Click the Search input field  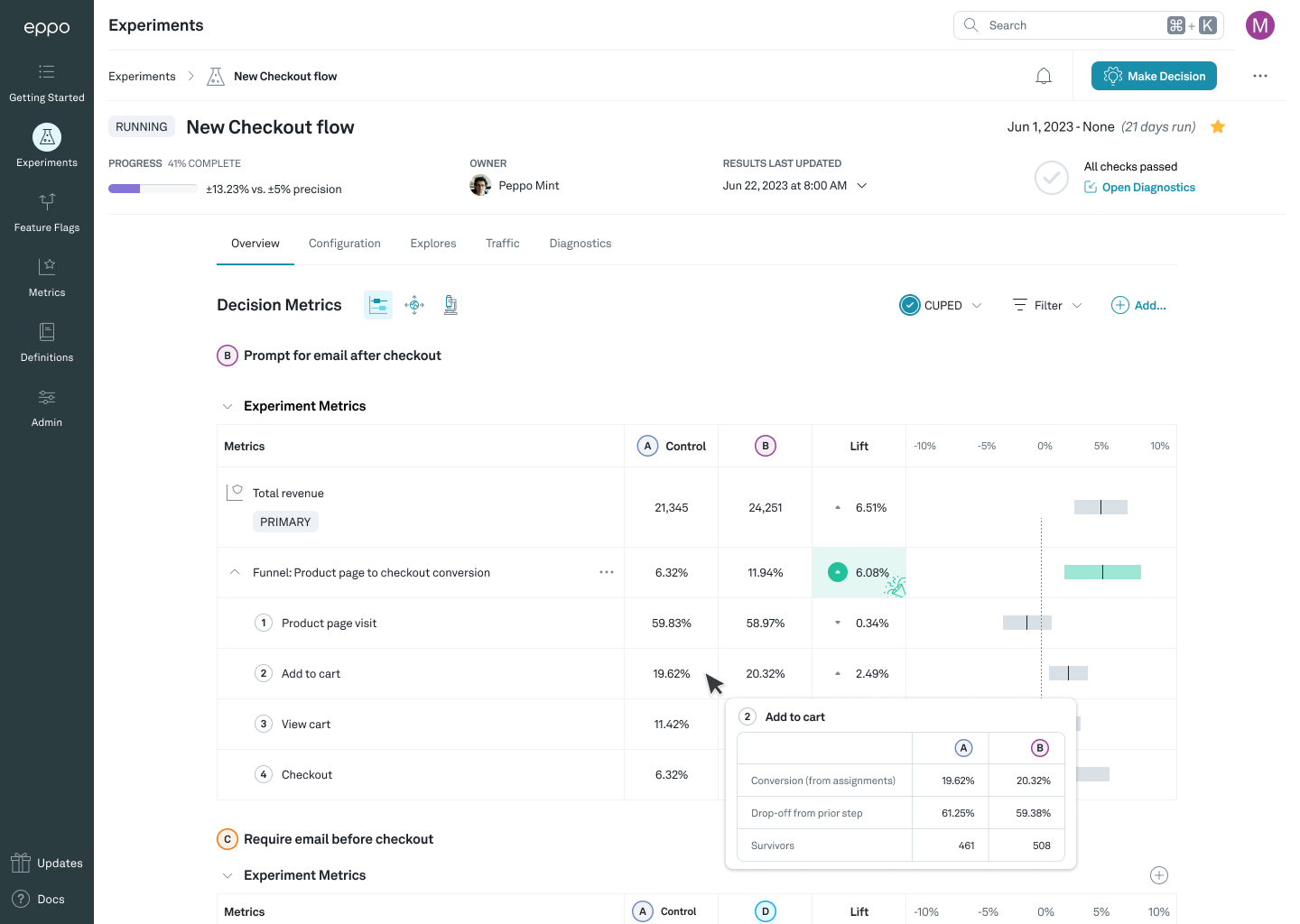[1089, 25]
